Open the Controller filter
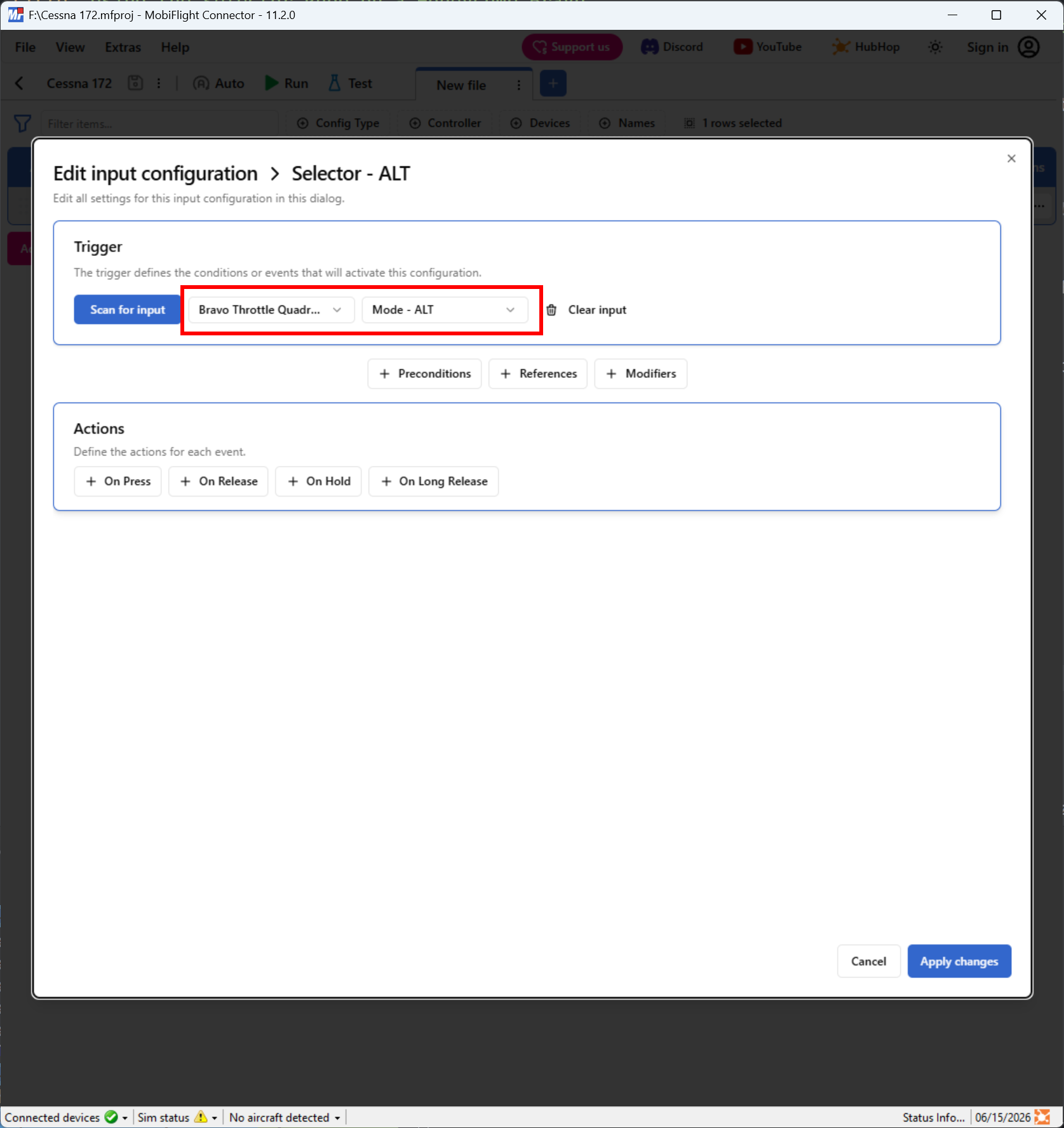 445,123
